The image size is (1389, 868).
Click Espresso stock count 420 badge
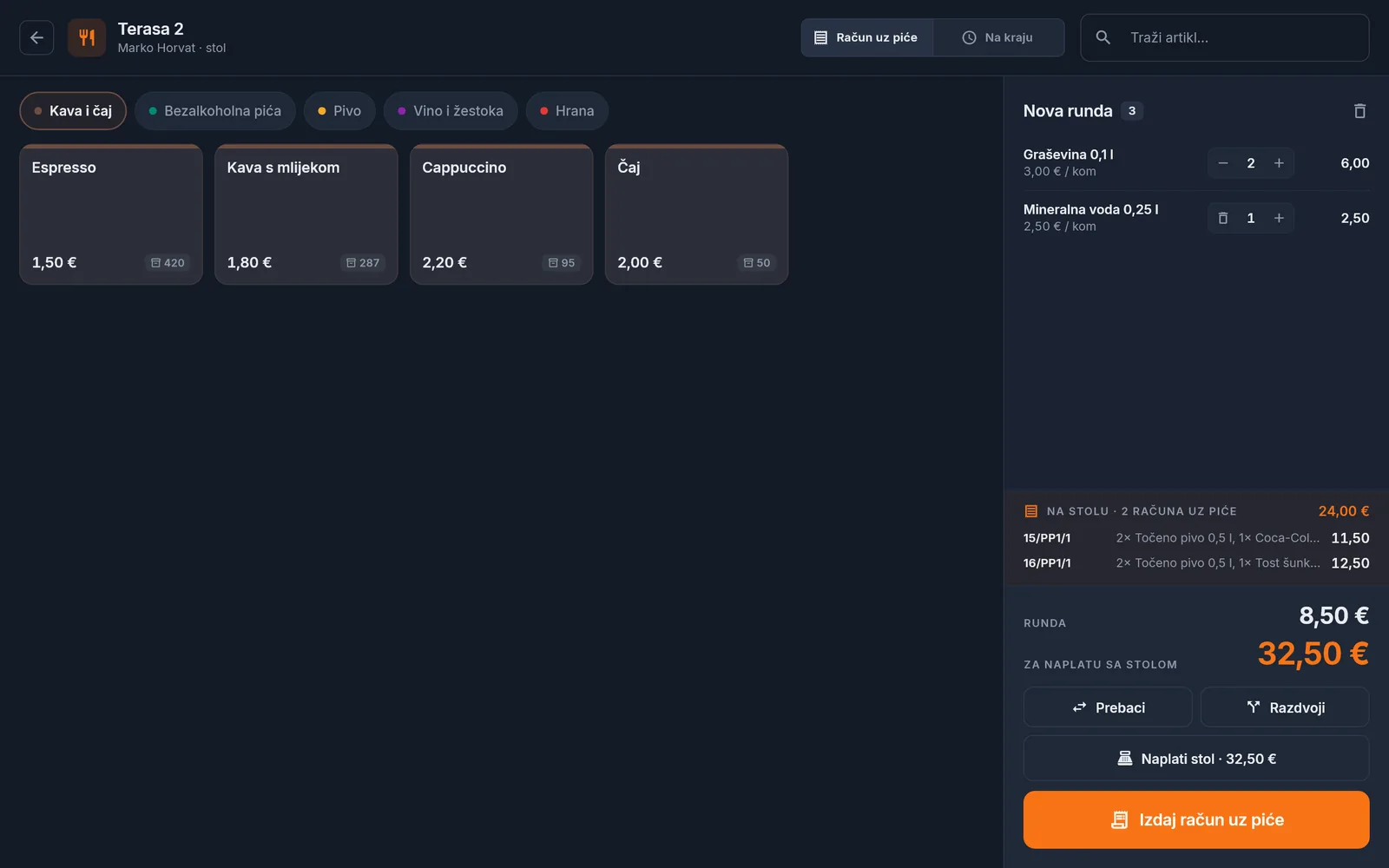168,263
